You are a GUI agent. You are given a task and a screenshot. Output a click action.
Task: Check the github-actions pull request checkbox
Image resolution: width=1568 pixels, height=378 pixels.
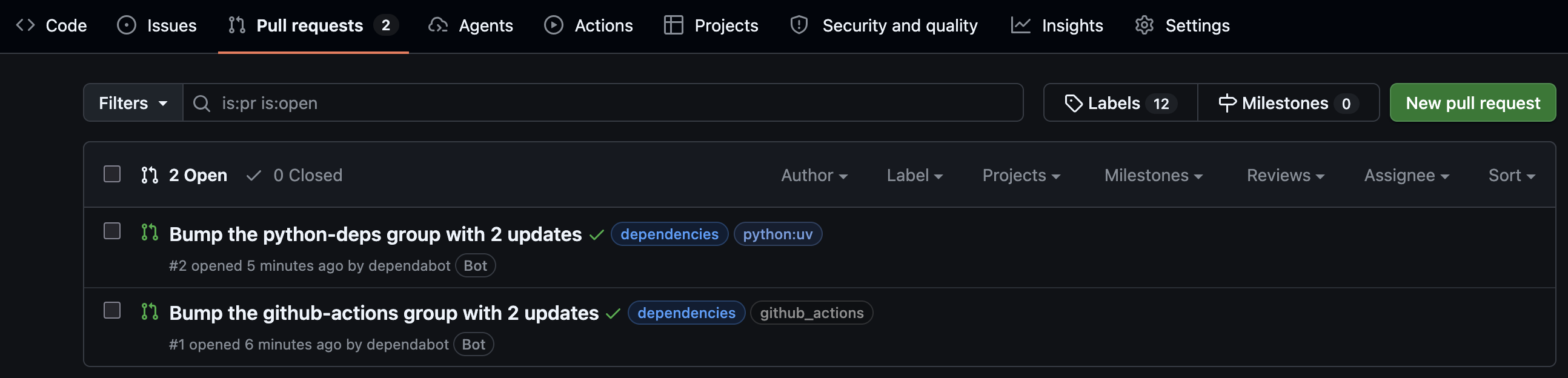click(x=112, y=310)
